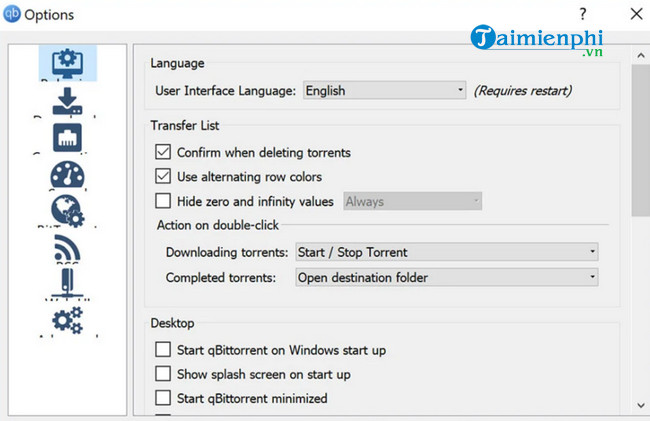
Task: Enable Start qBittorrent on Windows start up
Action: click(x=163, y=350)
